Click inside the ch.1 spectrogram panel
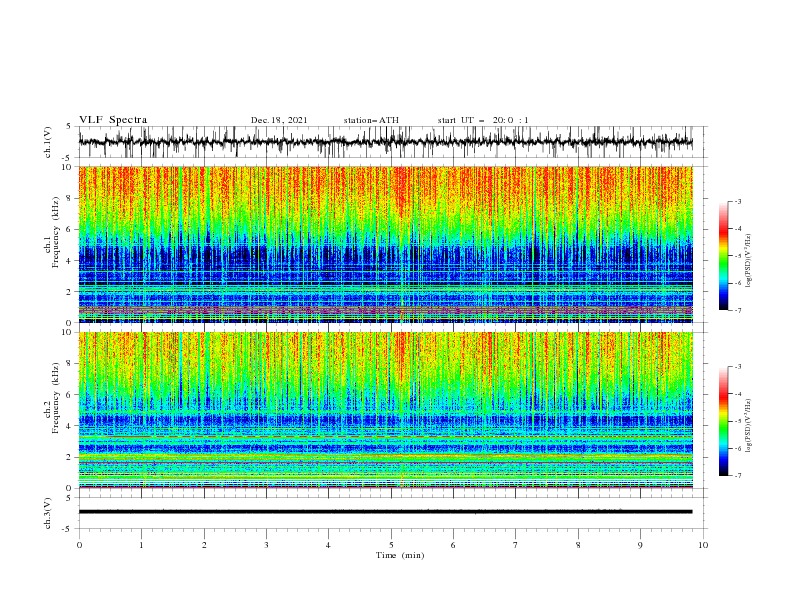This screenshot has width=792, height=612. coord(385,244)
